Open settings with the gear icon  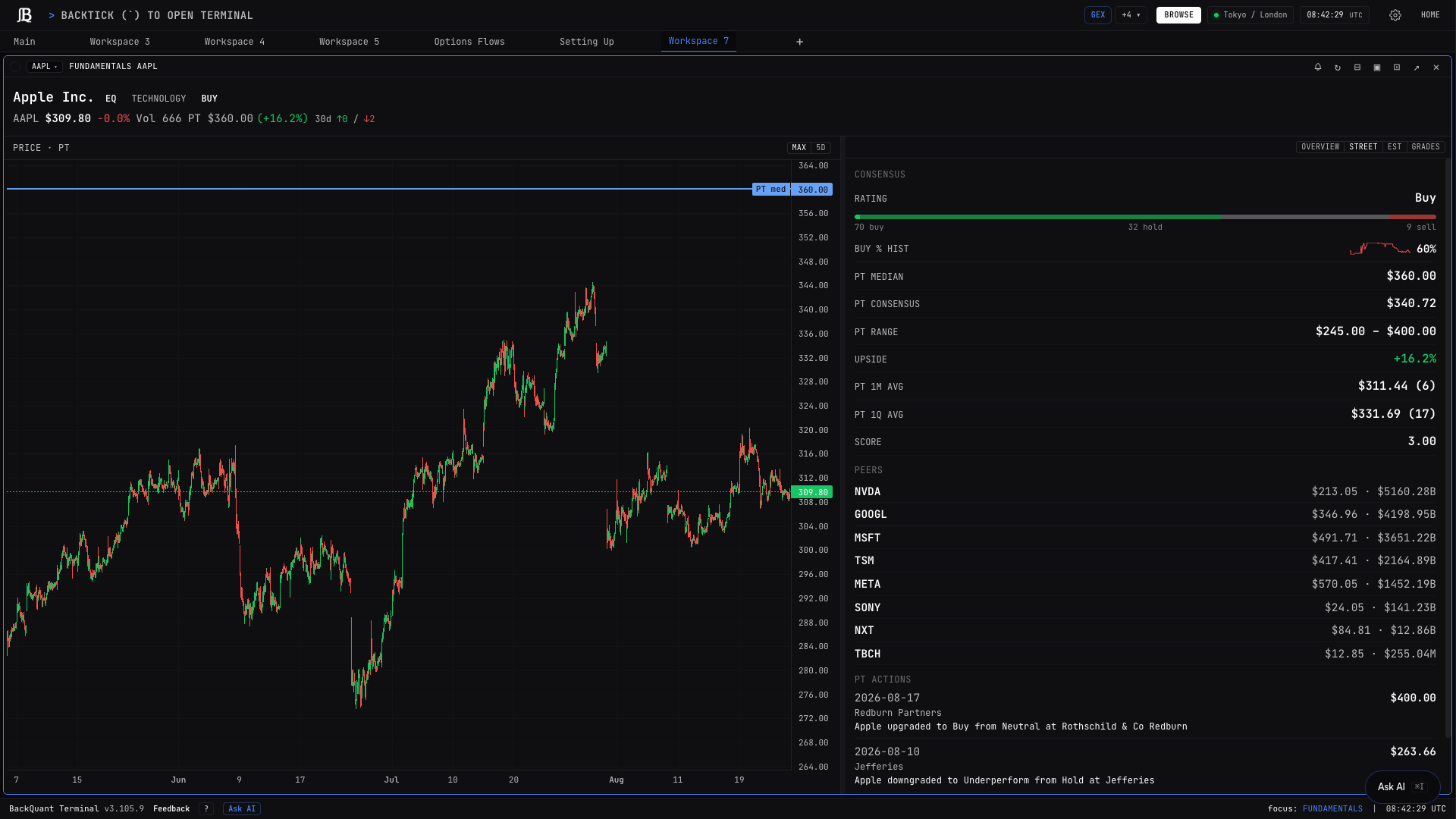pos(1395,15)
